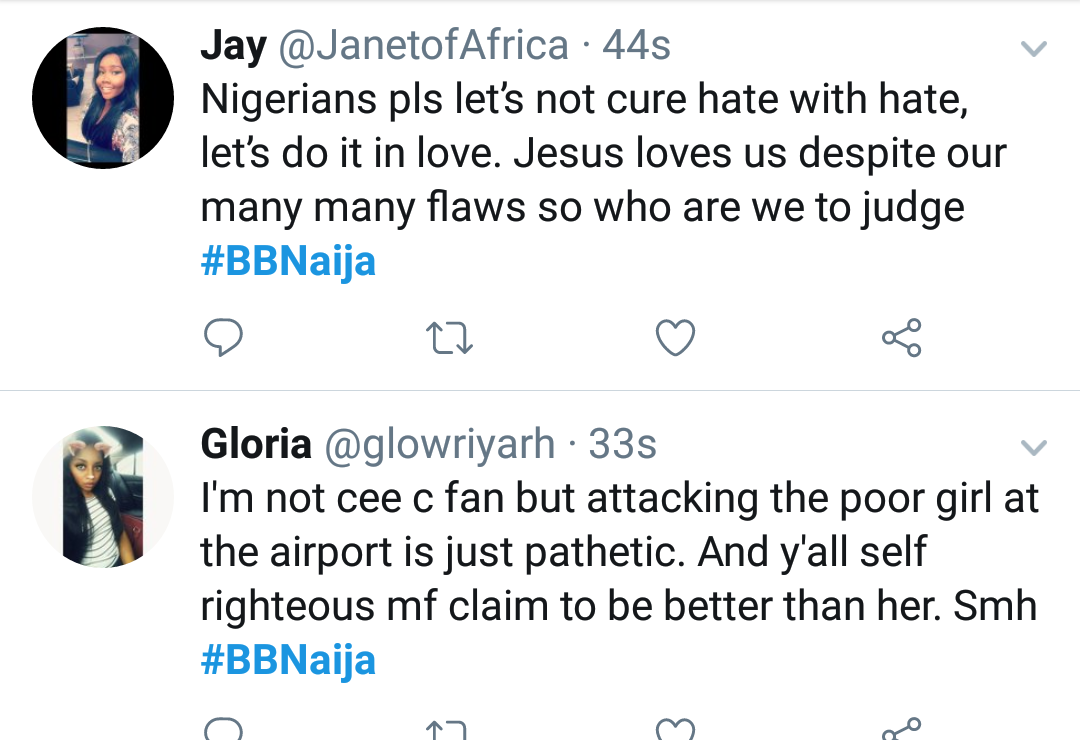Share Jay's tweet

901,340
